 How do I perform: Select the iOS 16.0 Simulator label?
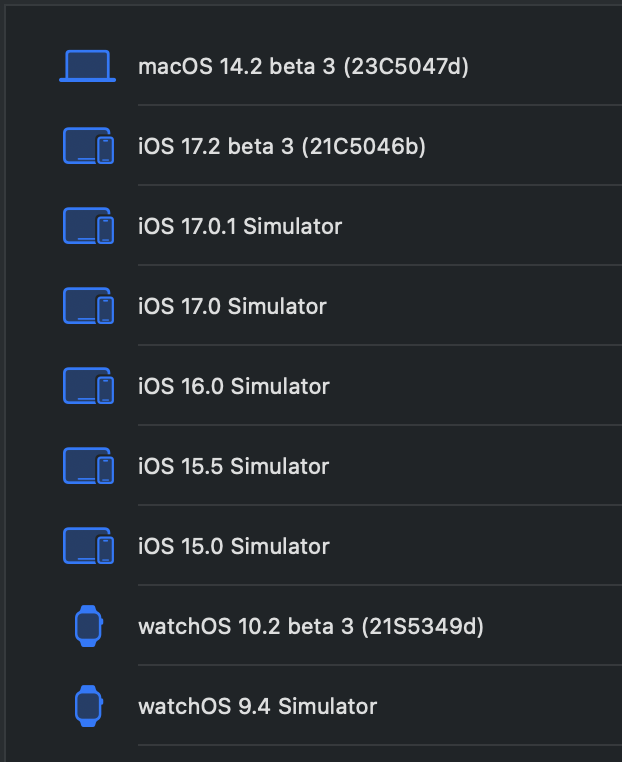[x=233, y=387]
